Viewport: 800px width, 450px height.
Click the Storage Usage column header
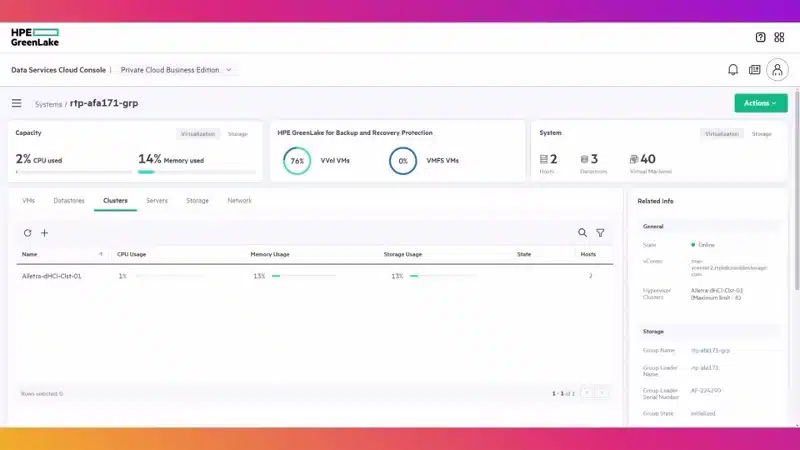click(403, 254)
